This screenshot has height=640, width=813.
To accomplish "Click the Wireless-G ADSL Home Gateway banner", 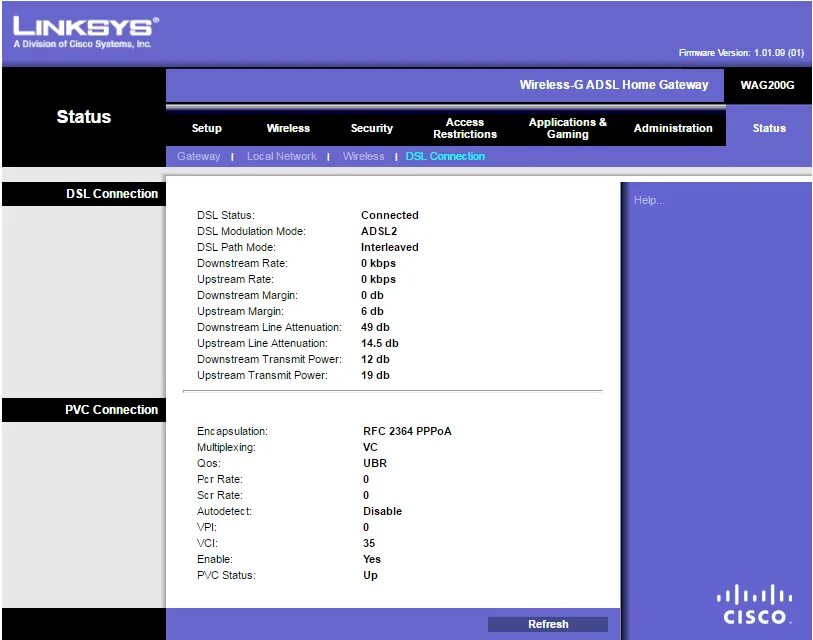I will pyautogui.click(x=613, y=86).
